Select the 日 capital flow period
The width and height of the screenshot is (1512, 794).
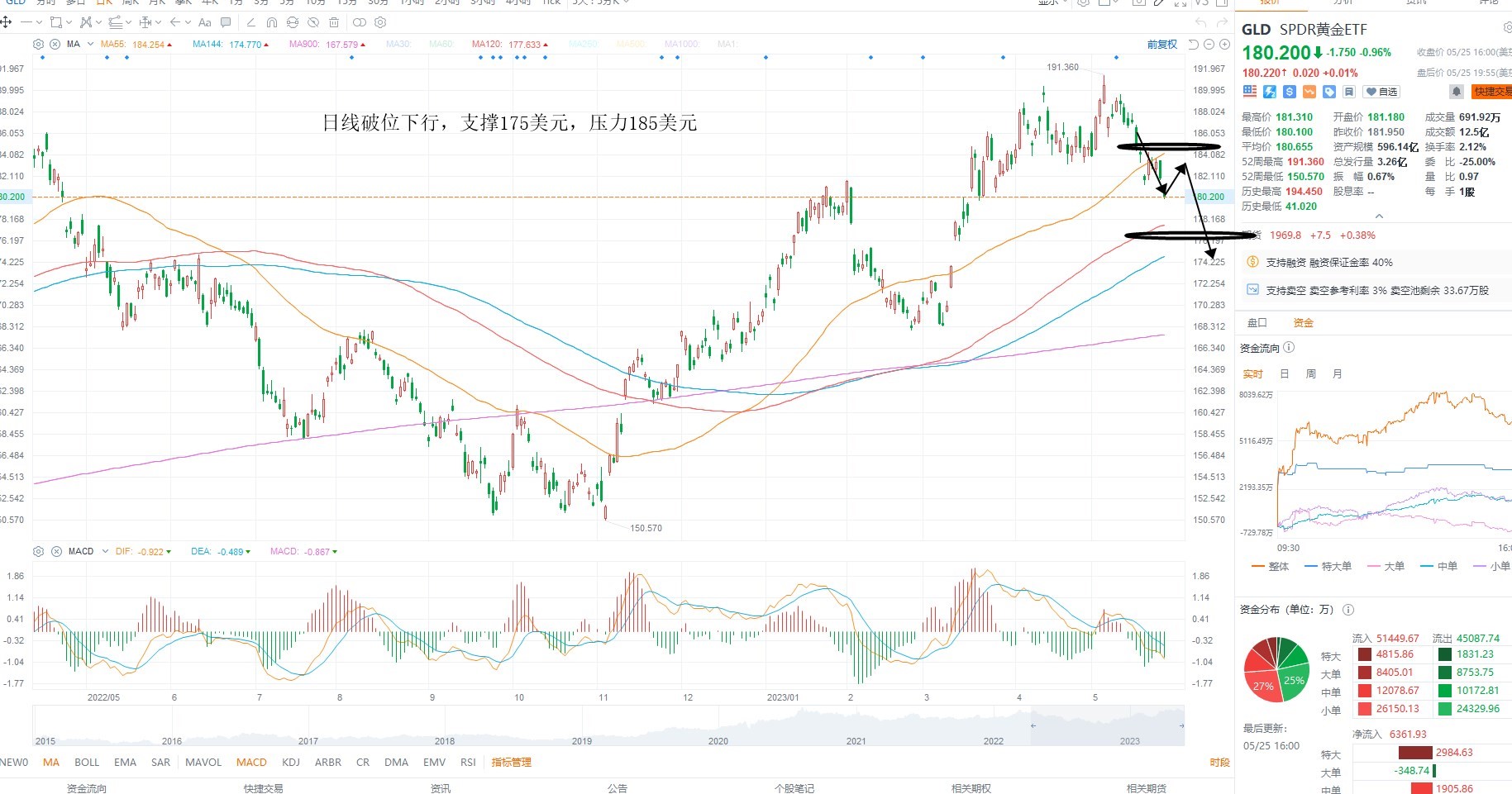[x=1284, y=373]
